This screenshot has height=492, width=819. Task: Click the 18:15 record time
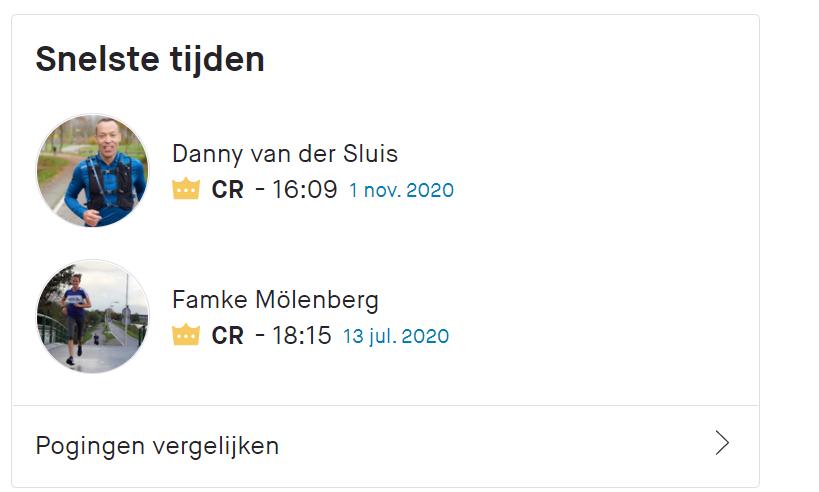301,335
